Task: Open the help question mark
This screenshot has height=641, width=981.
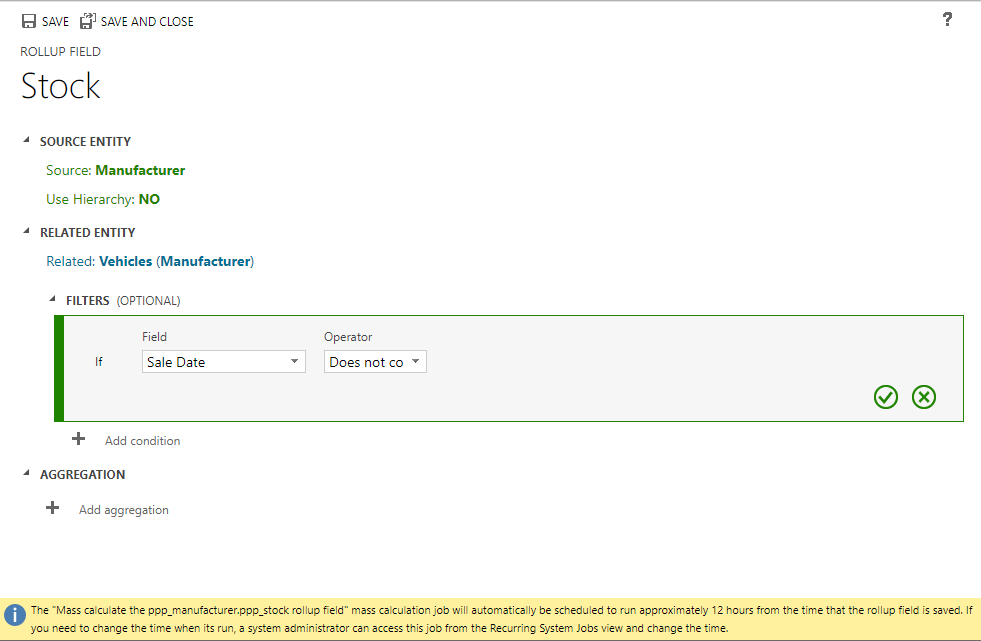Action: (x=947, y=19)
